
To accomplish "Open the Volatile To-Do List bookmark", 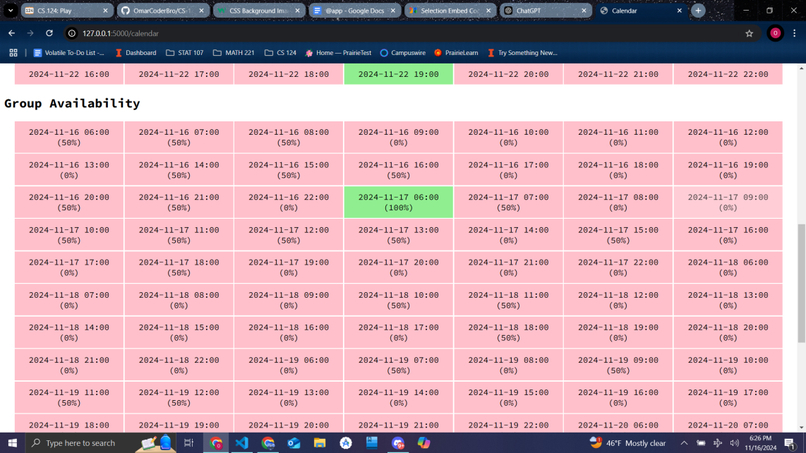I will click(69, 52).
